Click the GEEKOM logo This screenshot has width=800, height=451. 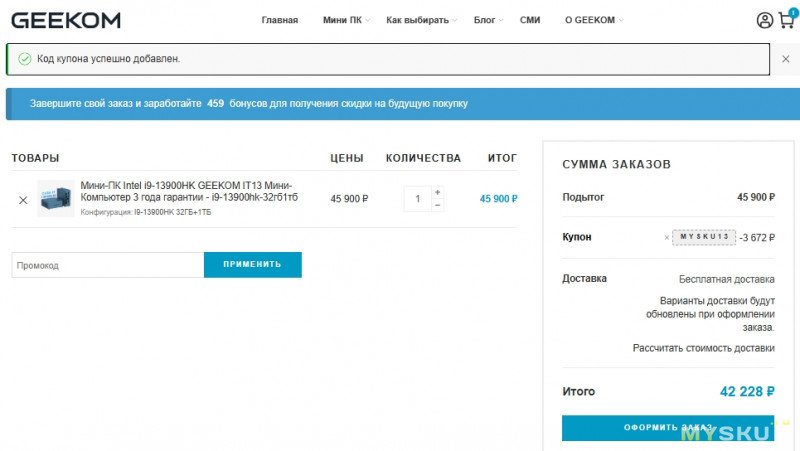66,20
